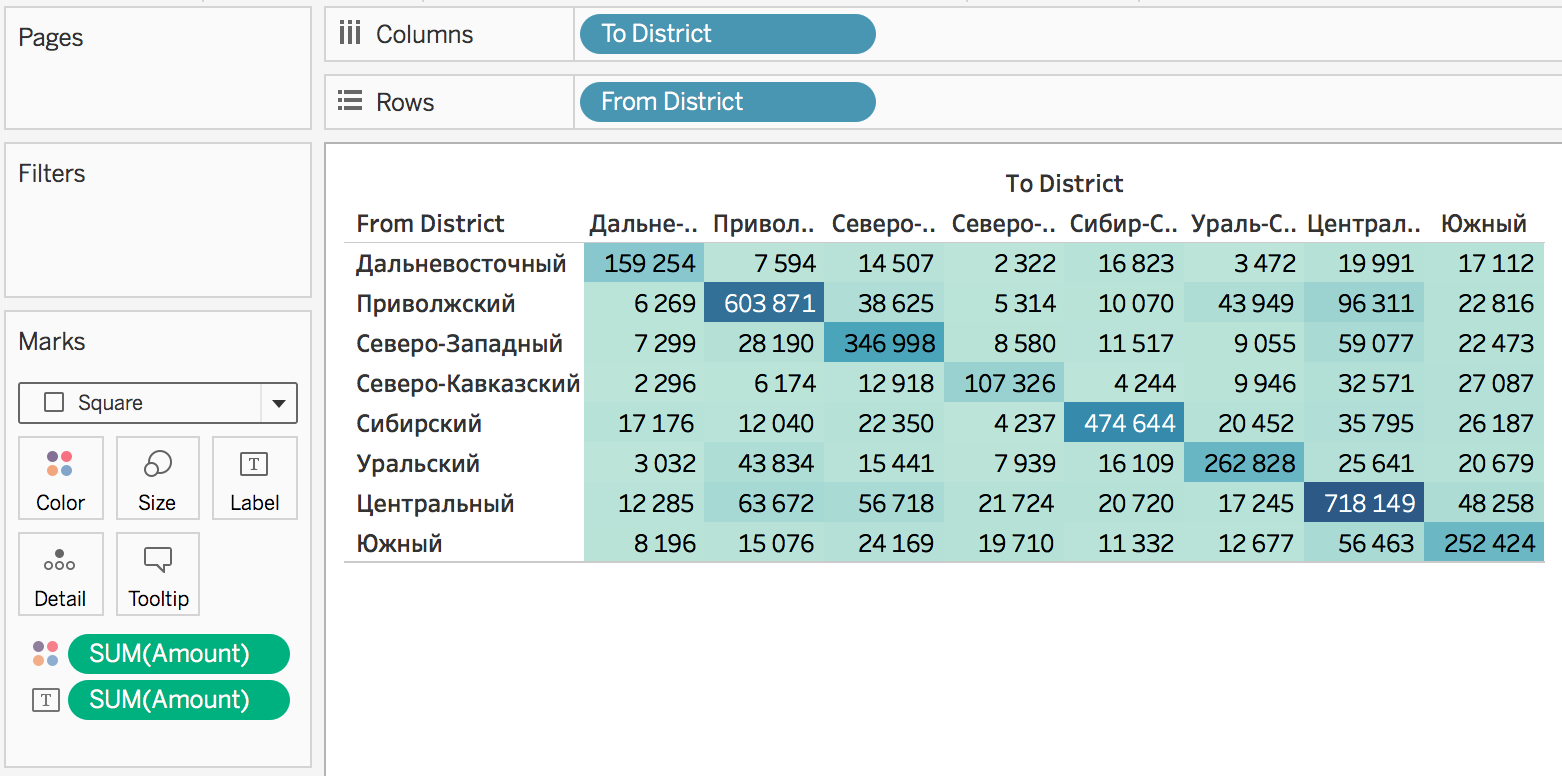Click the SUM(Amount) label pill
1562x776 pixels.
click(x=178, y=700)
